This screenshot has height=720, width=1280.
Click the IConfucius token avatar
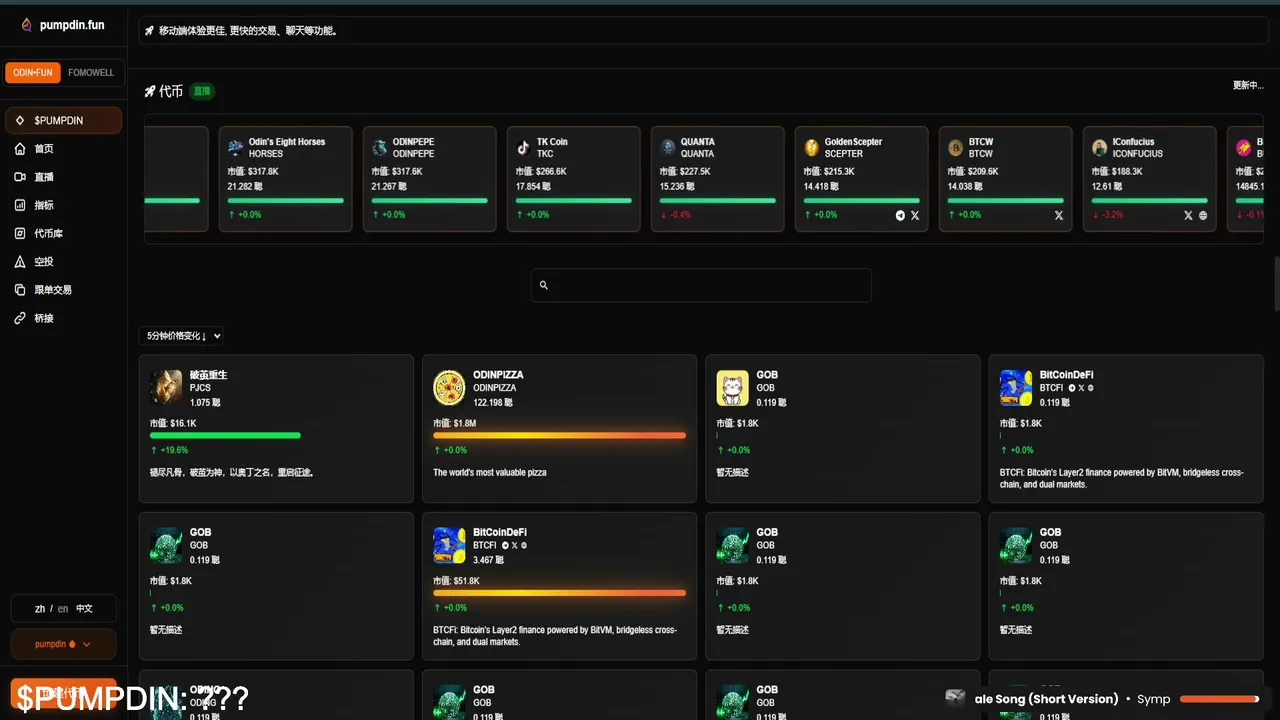1100,148
